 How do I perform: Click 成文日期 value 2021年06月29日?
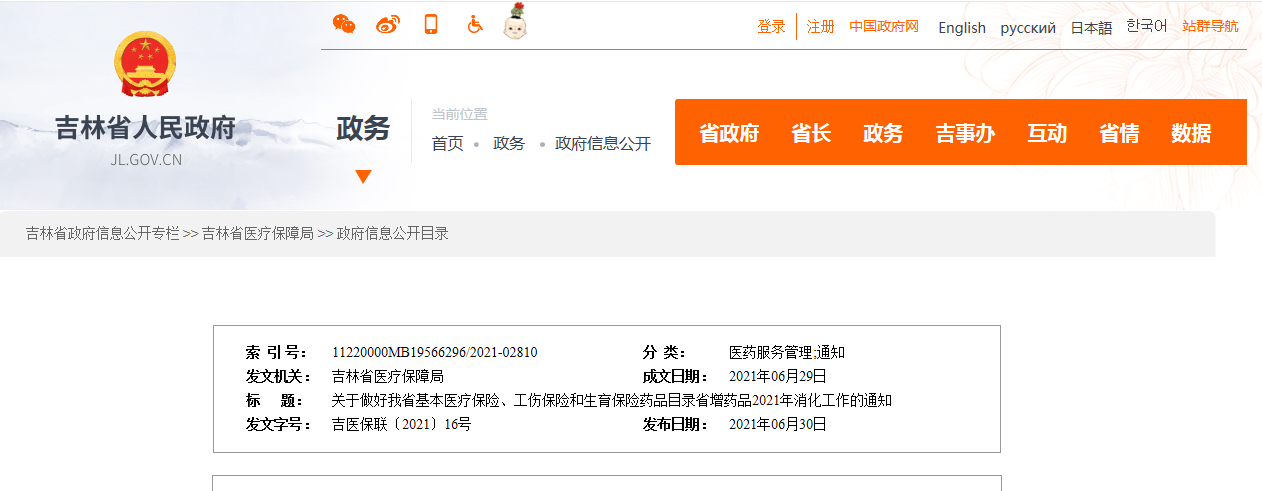(x=778, y=377)
